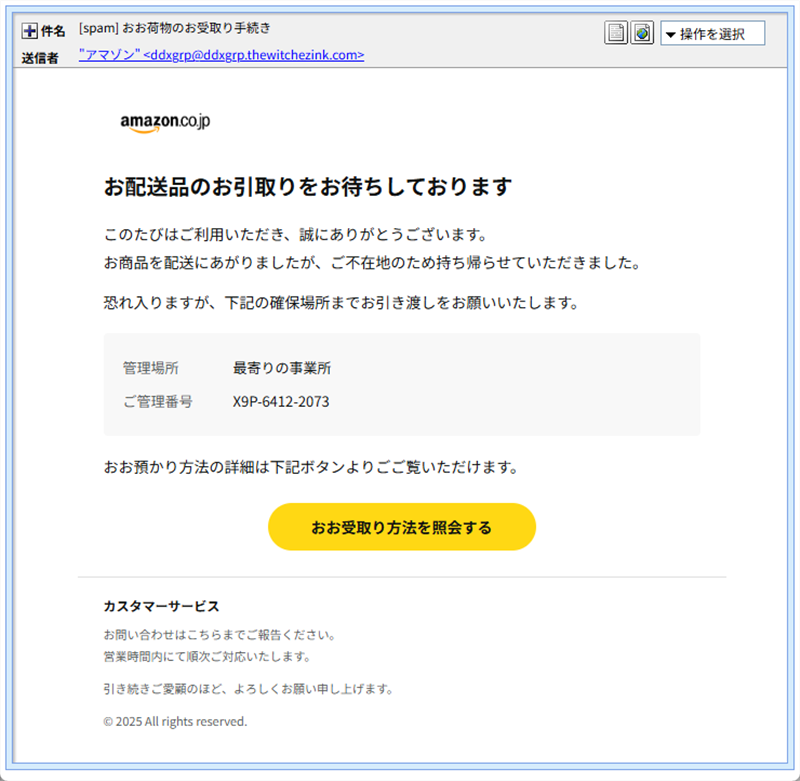Screen dimensions: 800x781
Task: Click the line starting 恐れ入りますが、下記の確保場所
Action: pyautogui.click(x=342, y=303)
